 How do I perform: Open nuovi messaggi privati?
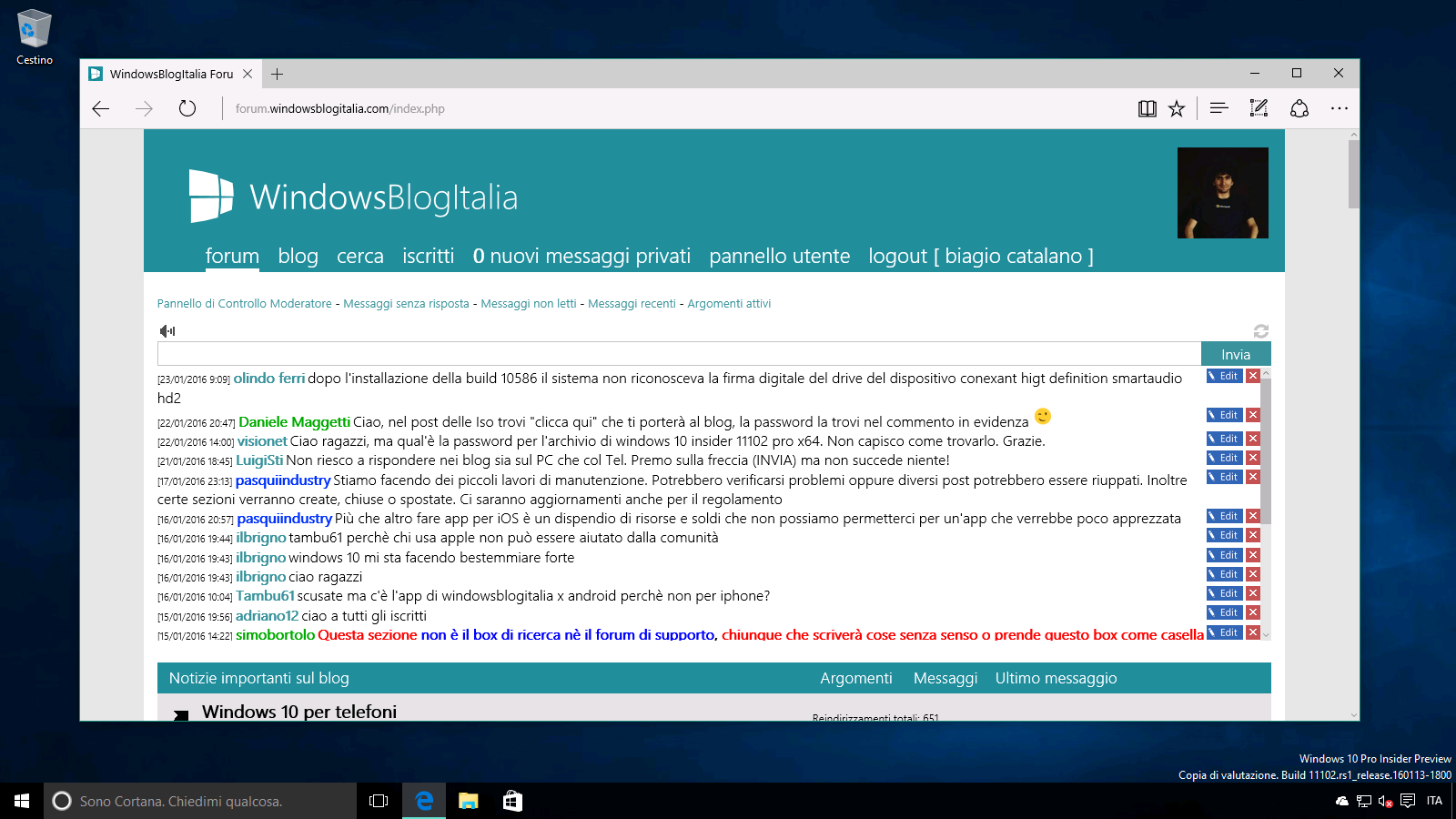[x=581, y=256]
